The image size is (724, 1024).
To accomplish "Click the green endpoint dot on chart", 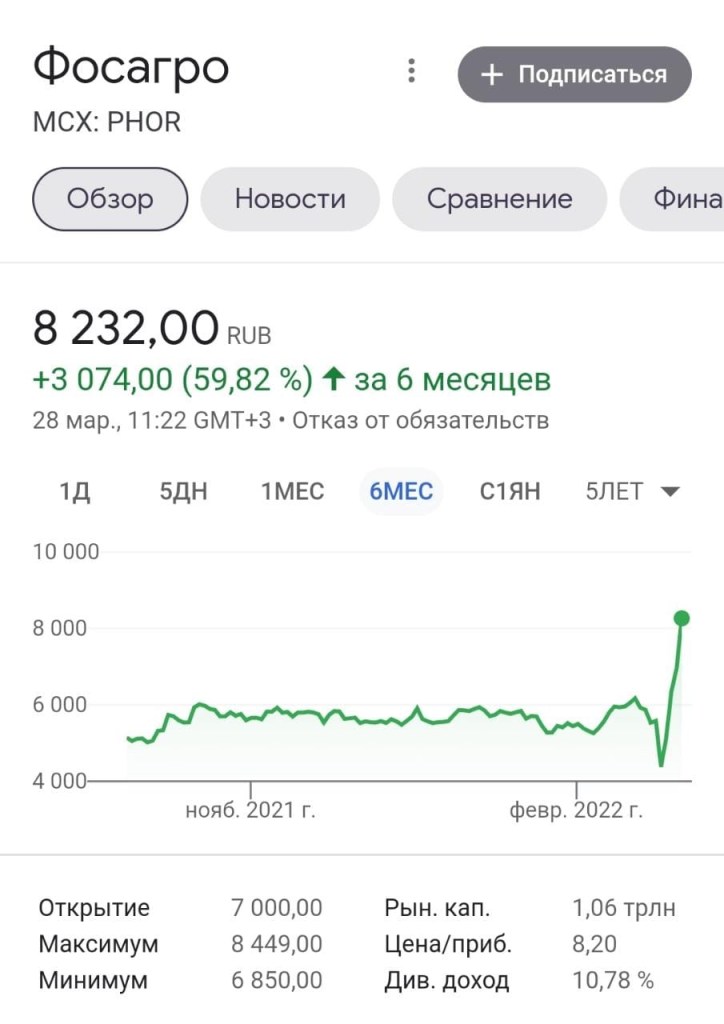I will [682, 618].
